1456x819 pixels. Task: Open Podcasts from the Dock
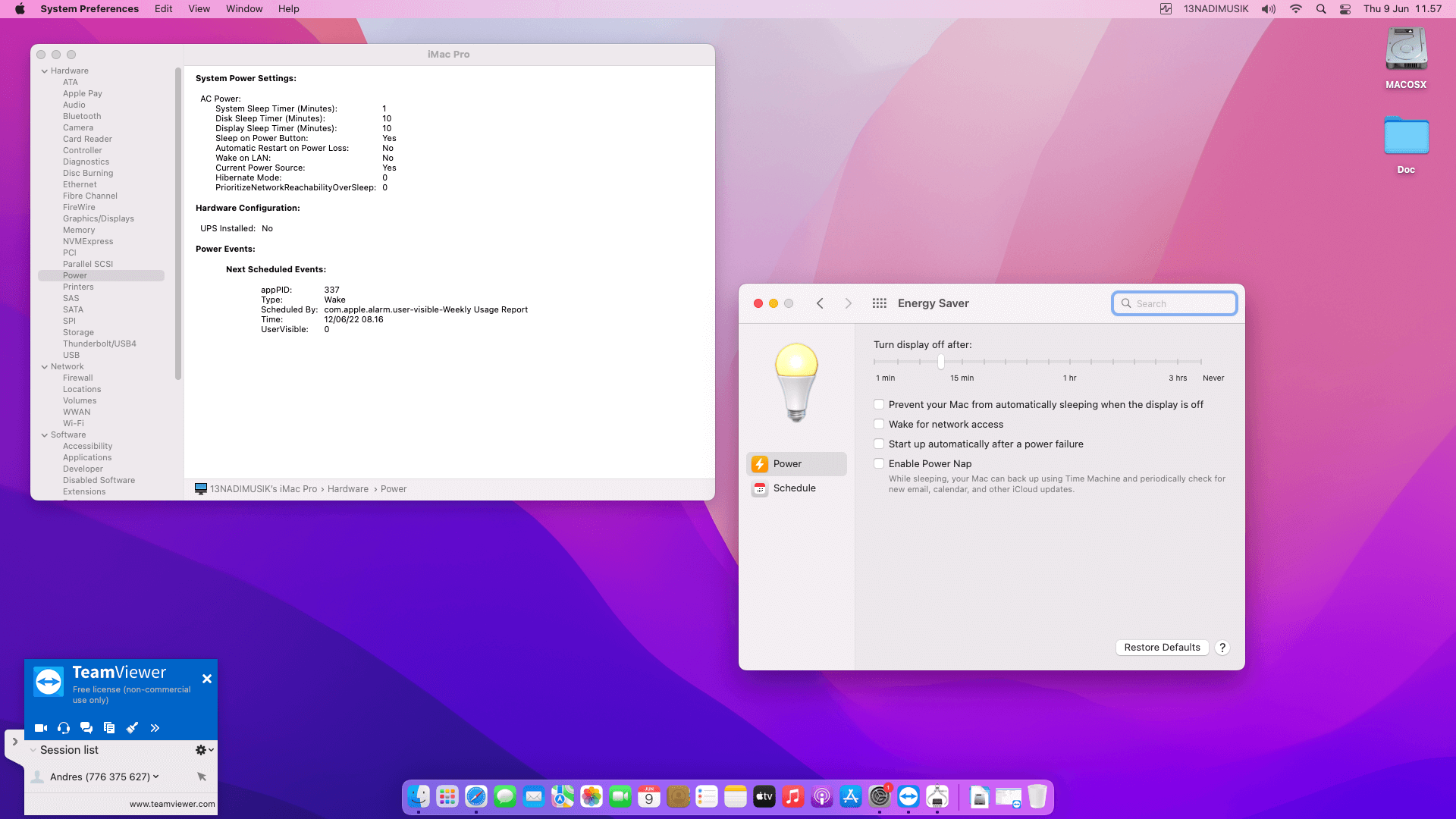tap(822, 796)
